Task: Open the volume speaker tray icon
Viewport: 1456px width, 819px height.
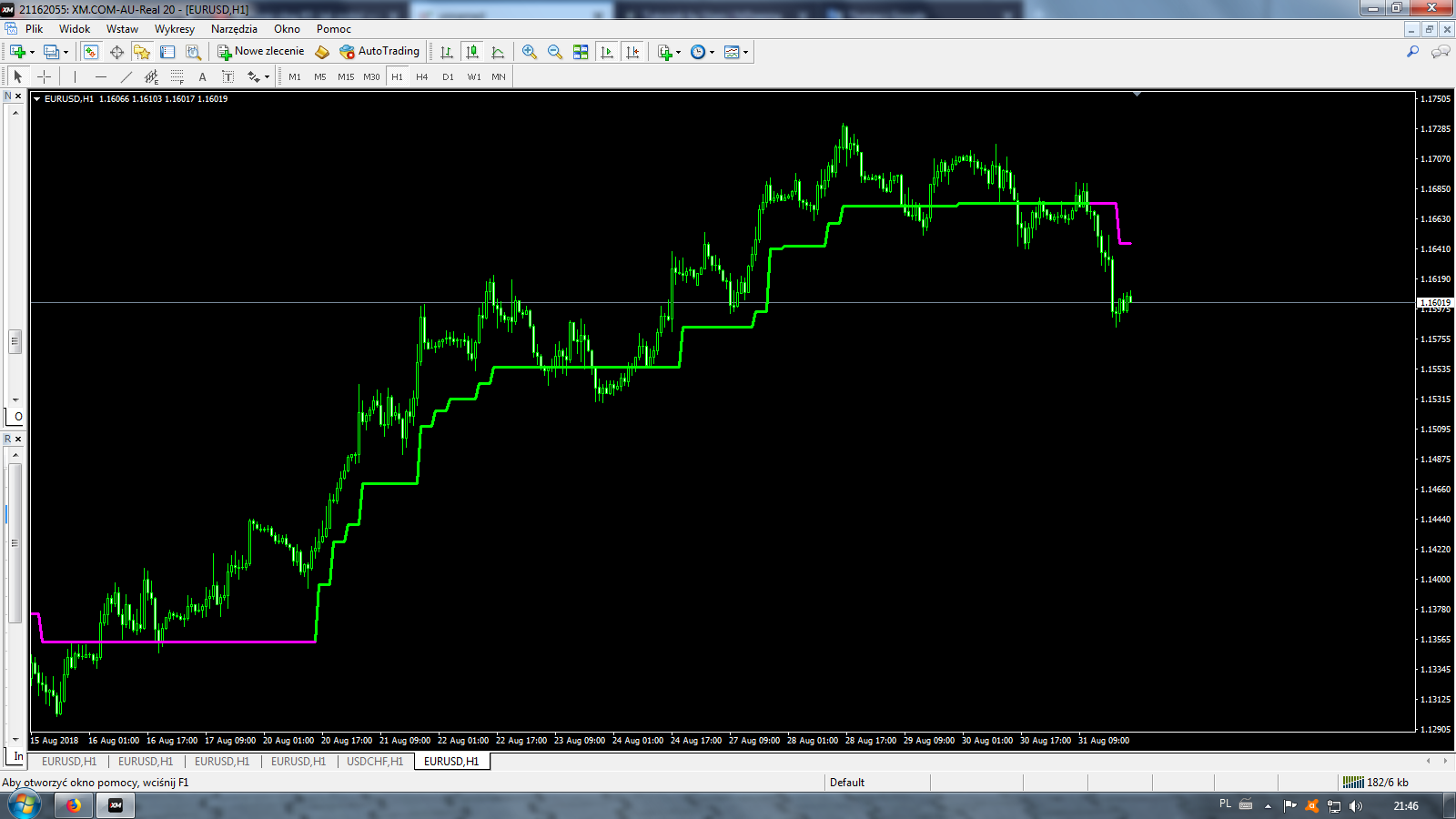Action: pos(1356,806)
